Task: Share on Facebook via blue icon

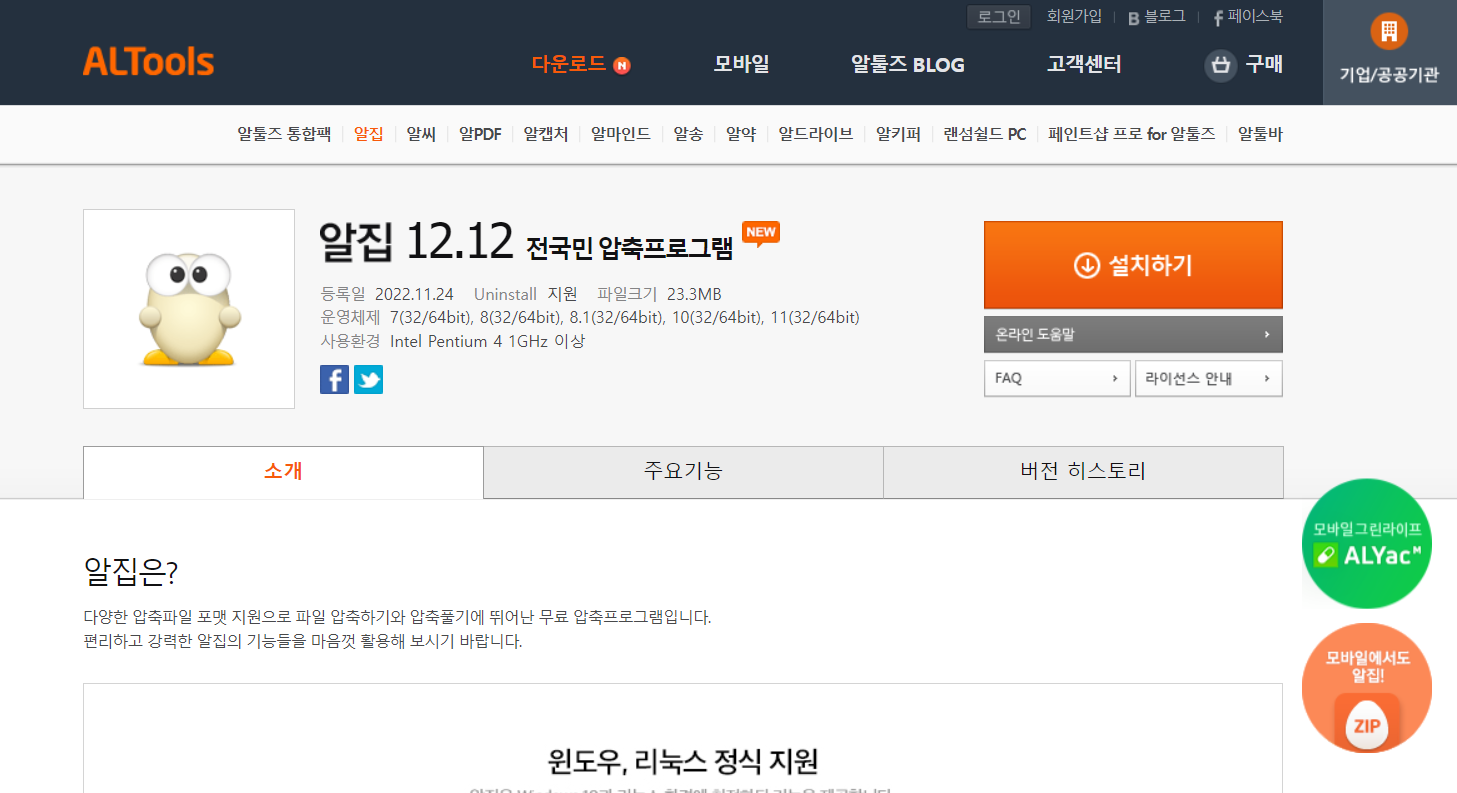Action: click(x=334, y=380)
